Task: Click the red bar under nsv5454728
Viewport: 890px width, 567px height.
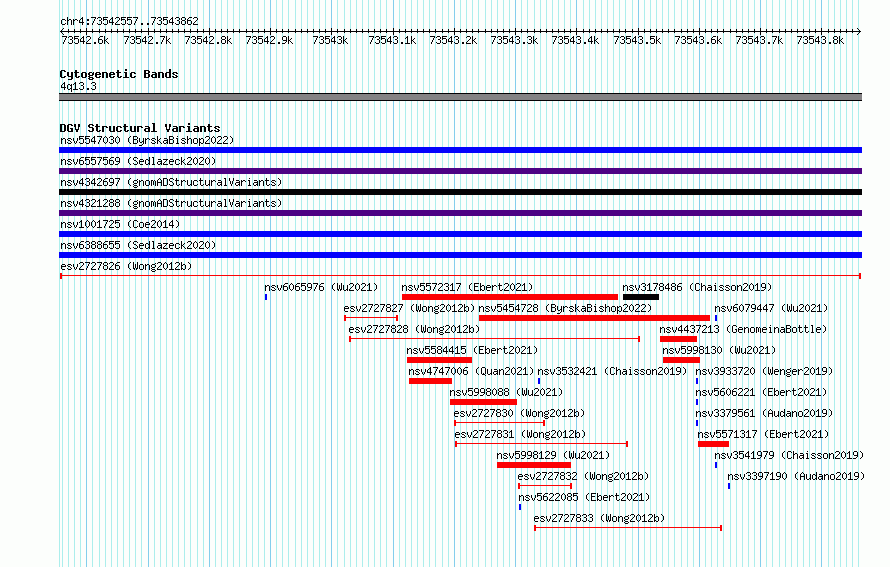Action: point(594,318)
